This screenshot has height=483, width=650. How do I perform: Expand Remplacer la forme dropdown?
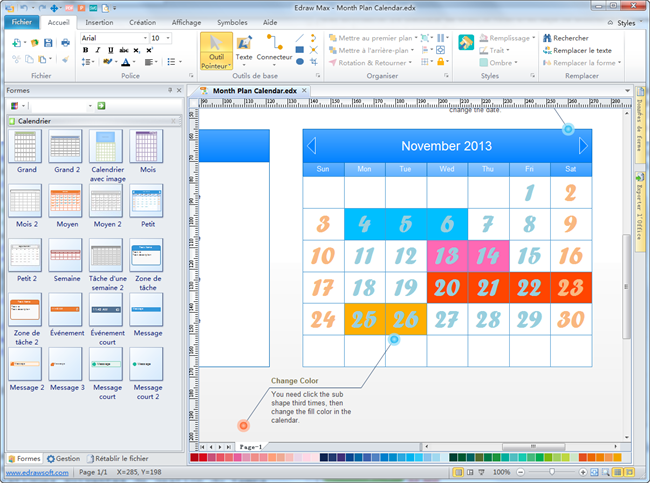point(619,63)
